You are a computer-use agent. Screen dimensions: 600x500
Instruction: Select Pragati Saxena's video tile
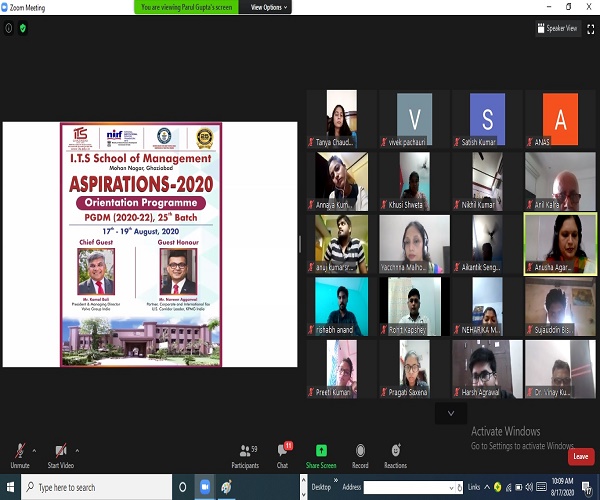click(414, 369)
